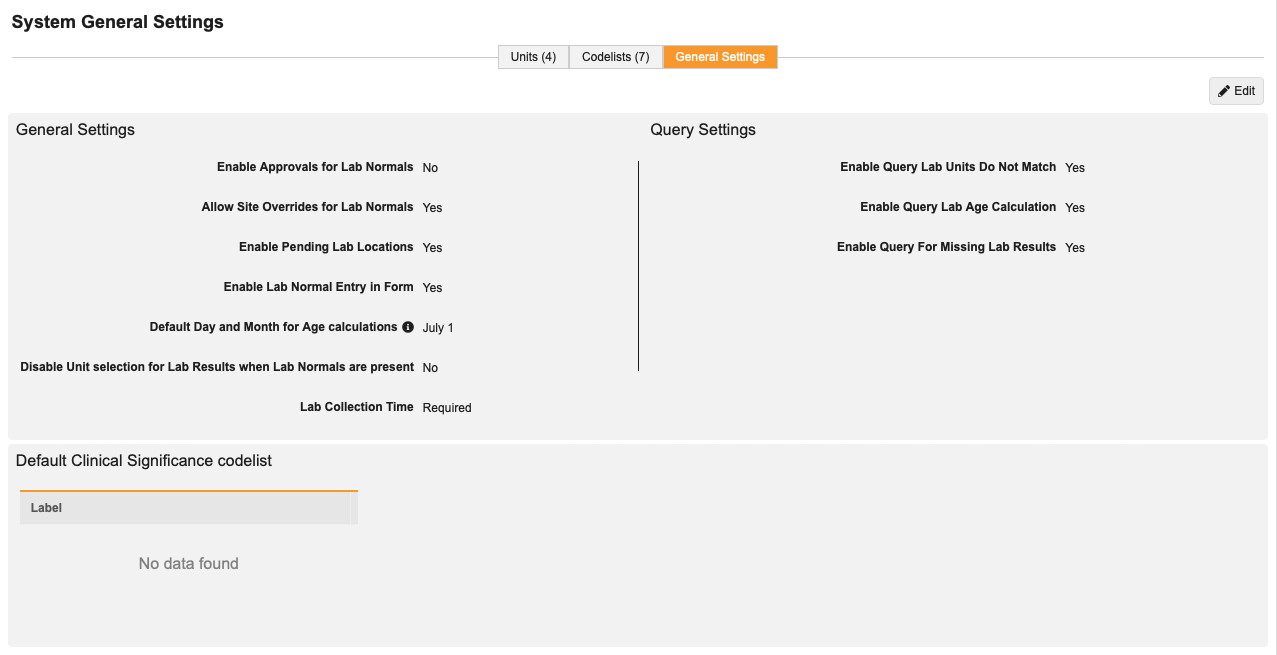Click the System General Settings page title
This screenshot has height=655, width=1277.
pos(118,22)
